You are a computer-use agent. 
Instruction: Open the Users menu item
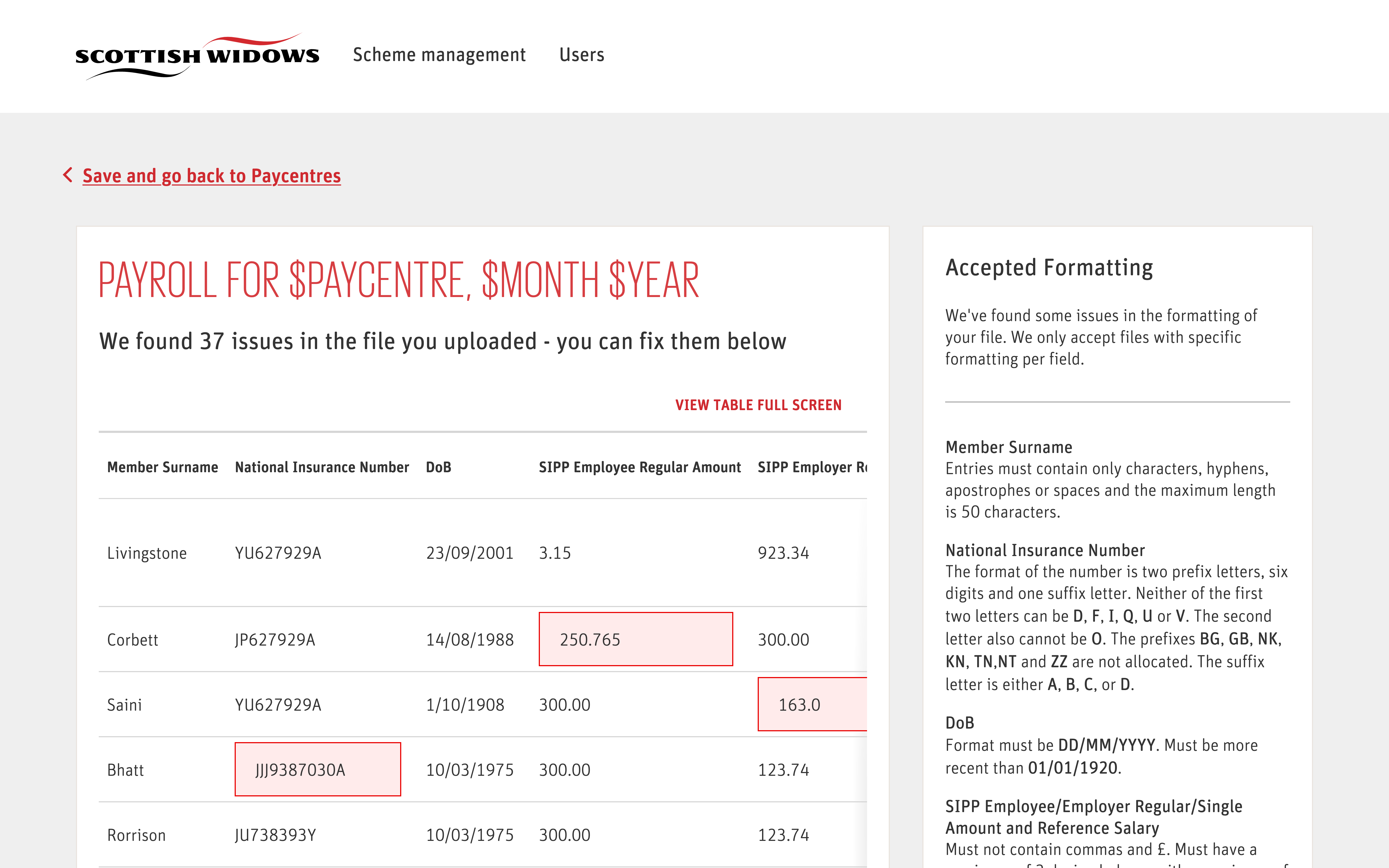[581, 55]
